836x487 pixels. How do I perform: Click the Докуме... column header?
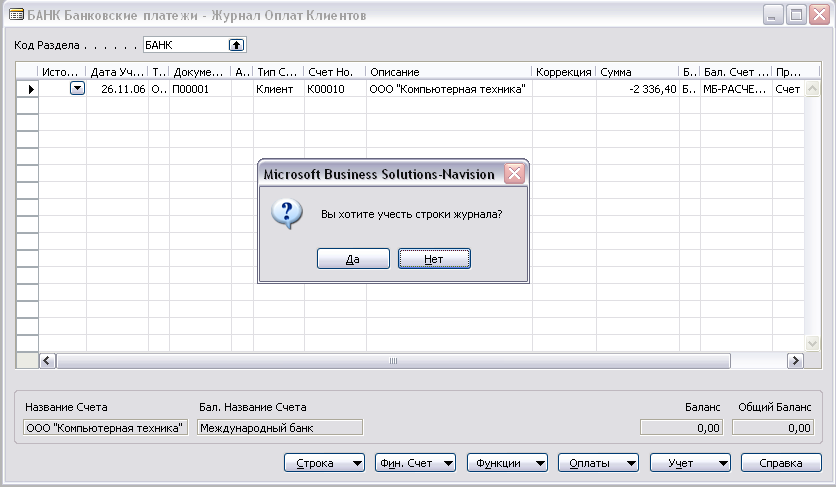[x=200, y=72]
